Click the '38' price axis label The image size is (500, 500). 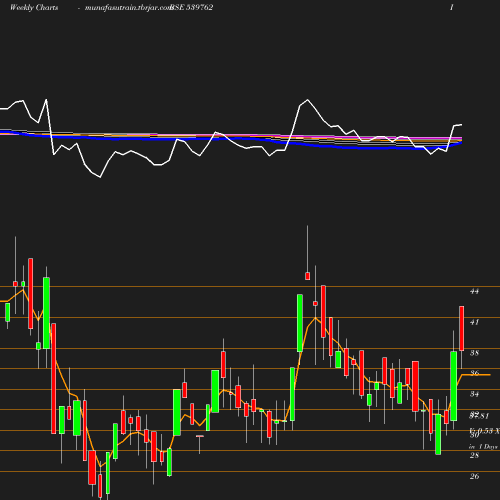coord(474,353)
